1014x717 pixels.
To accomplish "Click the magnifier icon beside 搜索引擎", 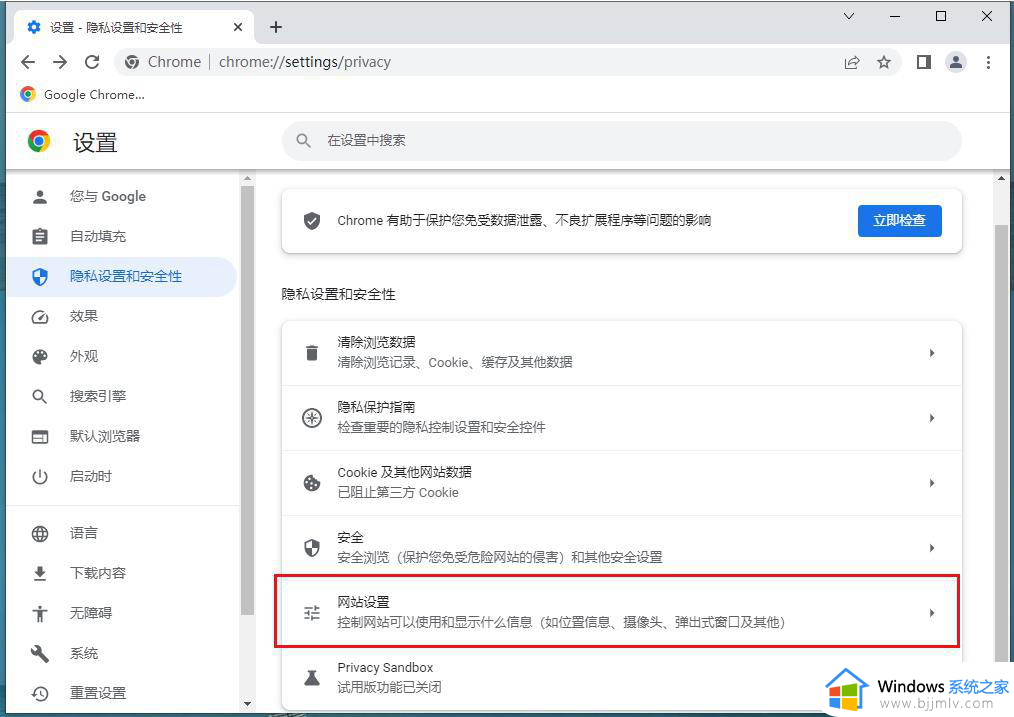I will pyautogui.click(x=40, y=396).
